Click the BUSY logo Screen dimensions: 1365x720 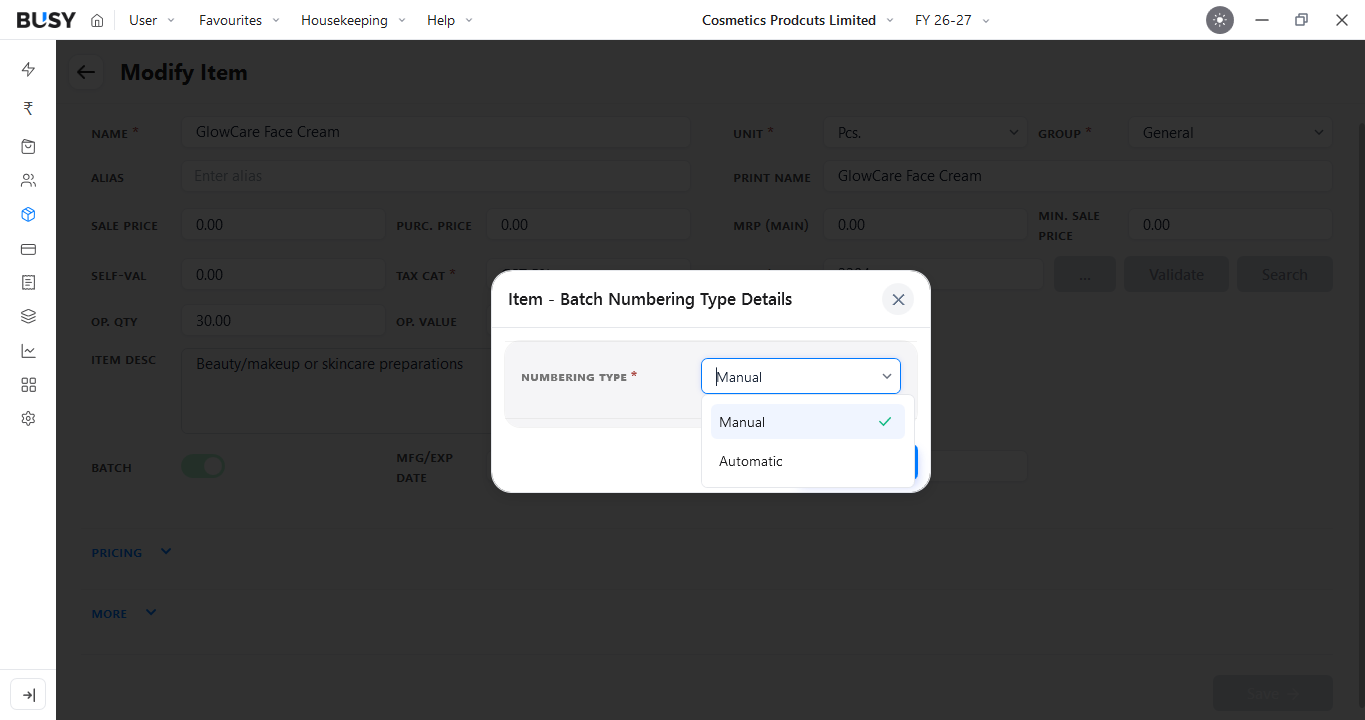(46, 20)
